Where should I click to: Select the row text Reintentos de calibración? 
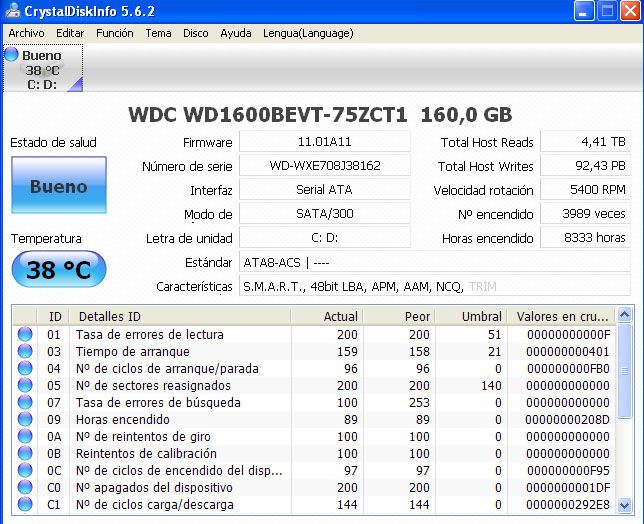(x=146, y=453)
